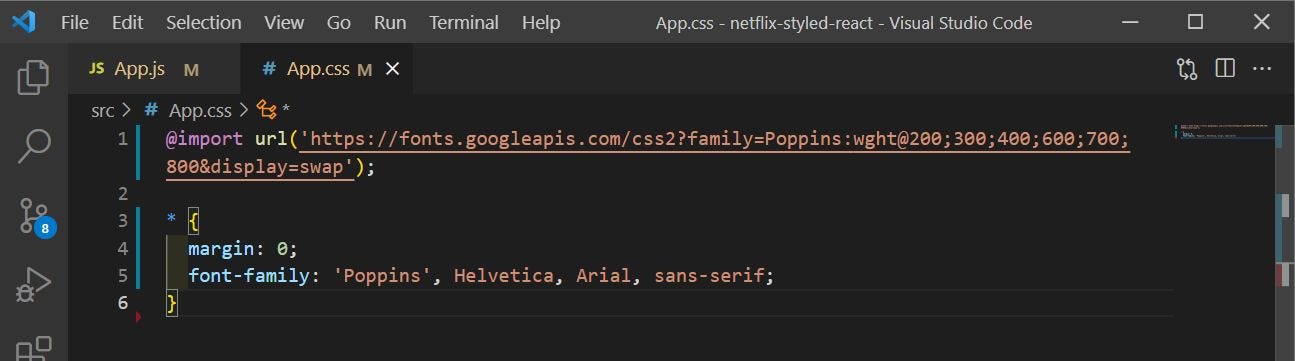Expand the asterisk selector breadcrumb
The width and height of the screenshot is (1295, 361).
(x=274, y=110)
